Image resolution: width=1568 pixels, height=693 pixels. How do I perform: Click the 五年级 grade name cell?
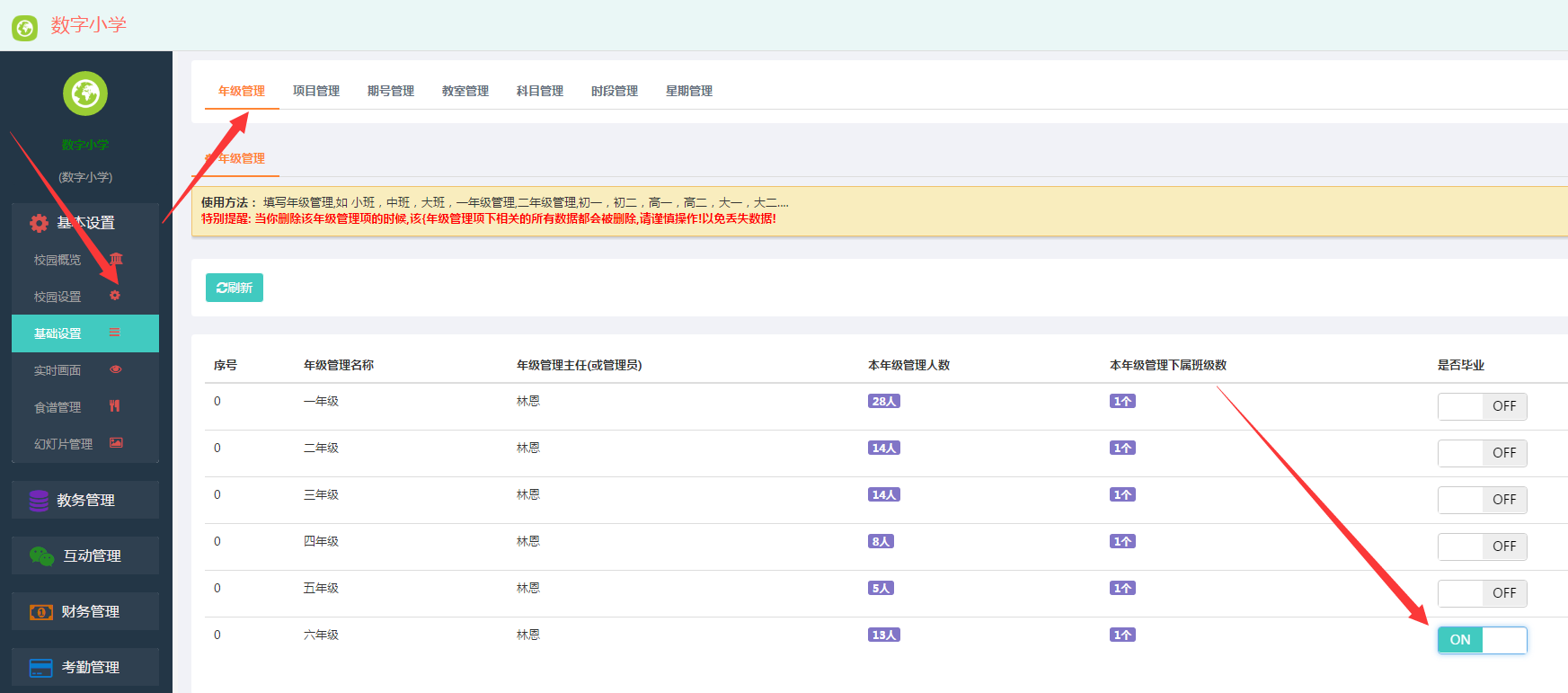321,588
